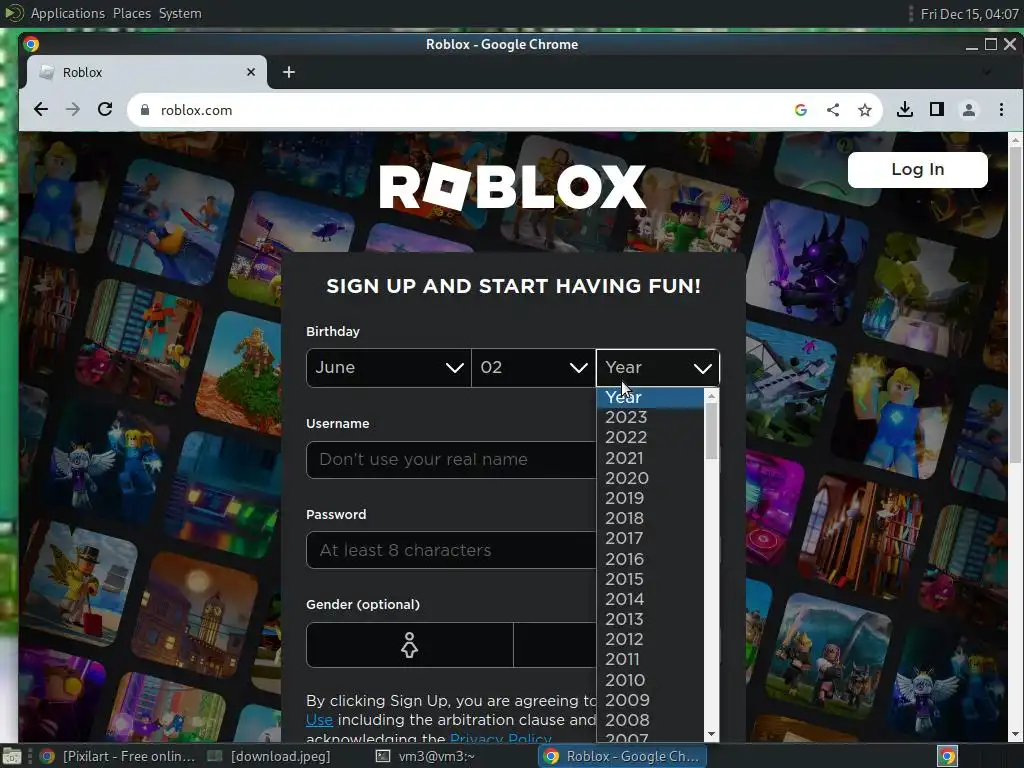The width and height of the screenshot is (1024, 768).
Task: Open the Applications menu
Action: coord(67,13)
